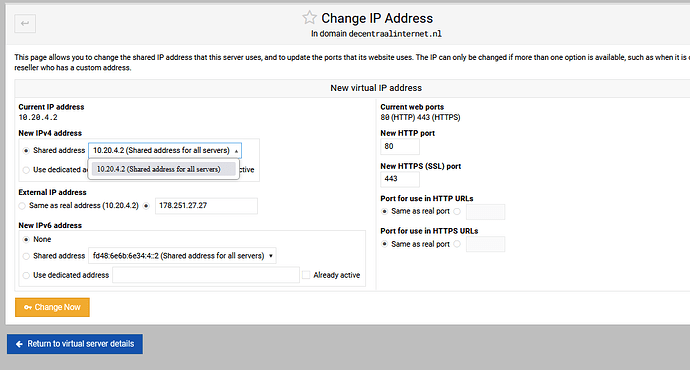Viewport: 690px width, 370px height.
Task: Click the back arrow icon button
Action: coord(25,23)
